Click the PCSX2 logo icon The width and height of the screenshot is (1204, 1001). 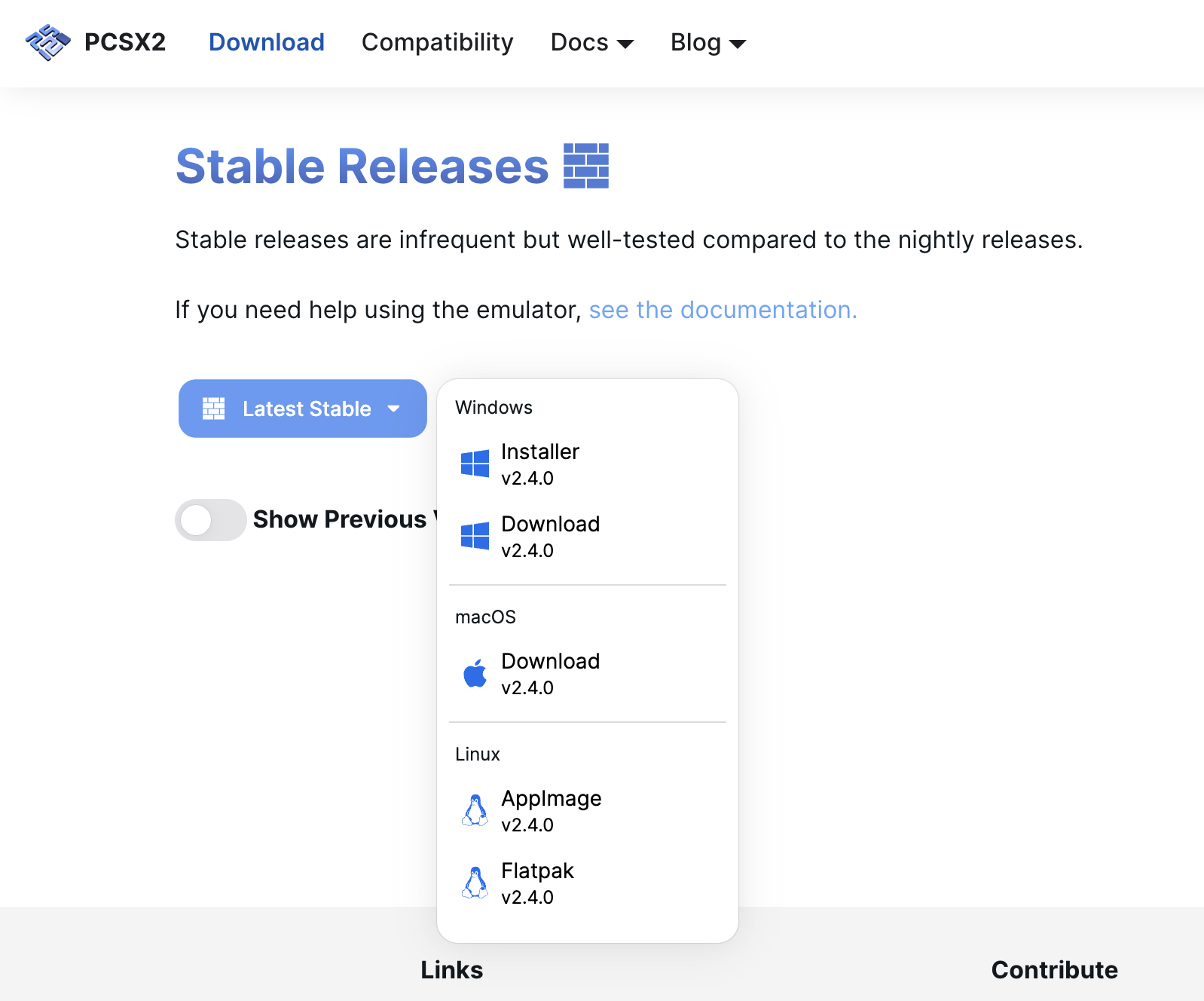pyautogui.click(x=47, y=42)
